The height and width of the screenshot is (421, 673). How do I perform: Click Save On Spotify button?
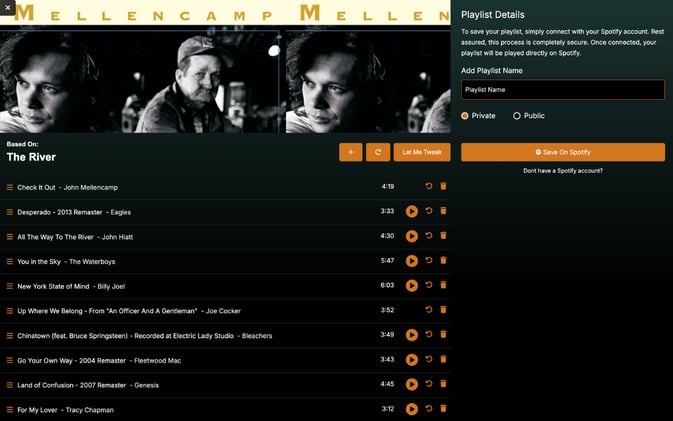[x=563, y=152]
